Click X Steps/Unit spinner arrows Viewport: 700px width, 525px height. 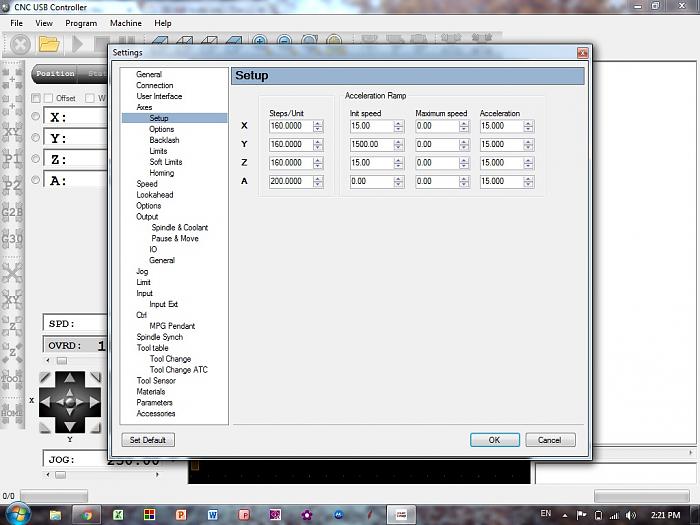[318, 126]
